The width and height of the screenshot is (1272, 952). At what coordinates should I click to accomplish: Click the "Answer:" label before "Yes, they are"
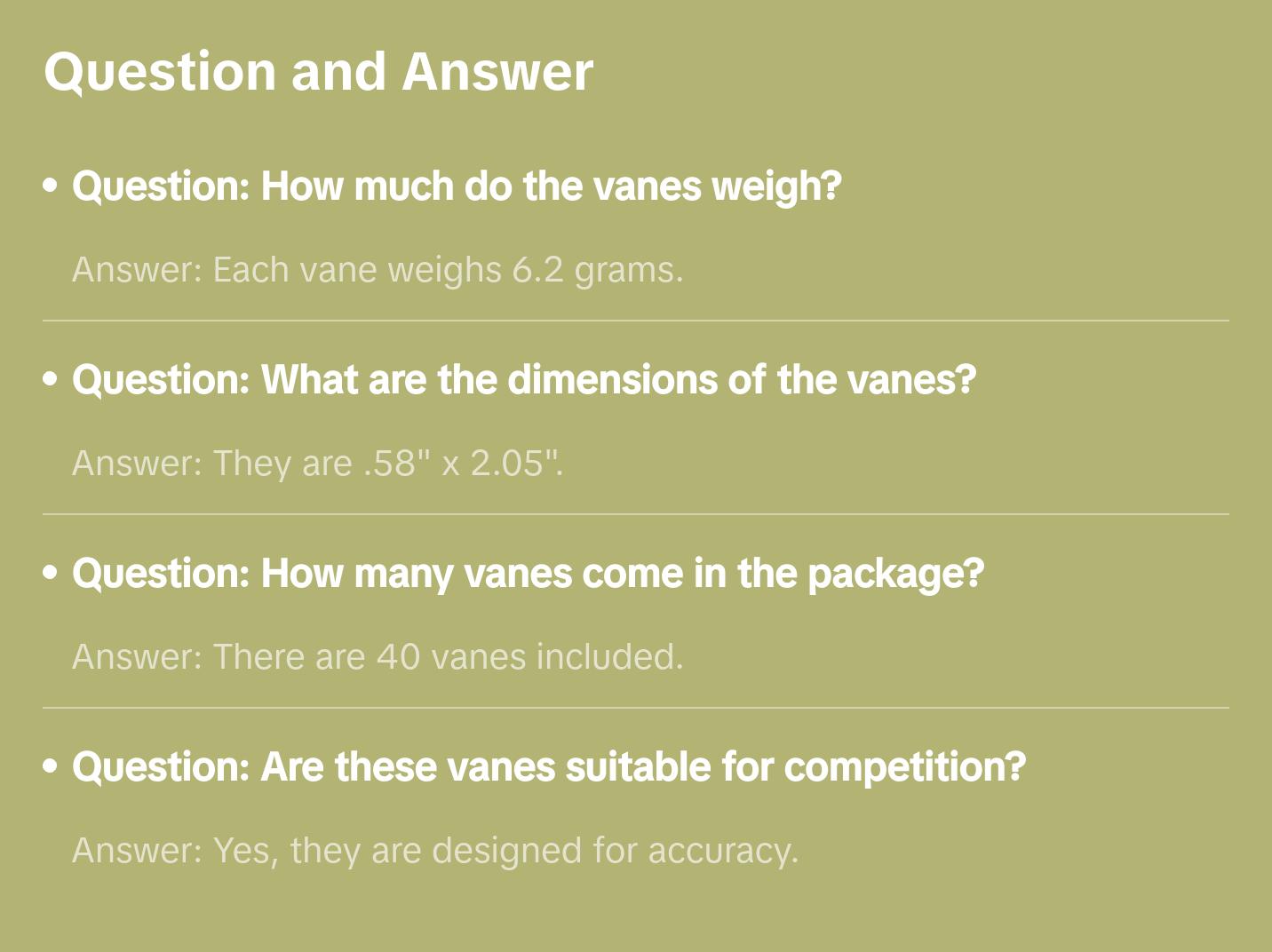click(x=138, y=851)
